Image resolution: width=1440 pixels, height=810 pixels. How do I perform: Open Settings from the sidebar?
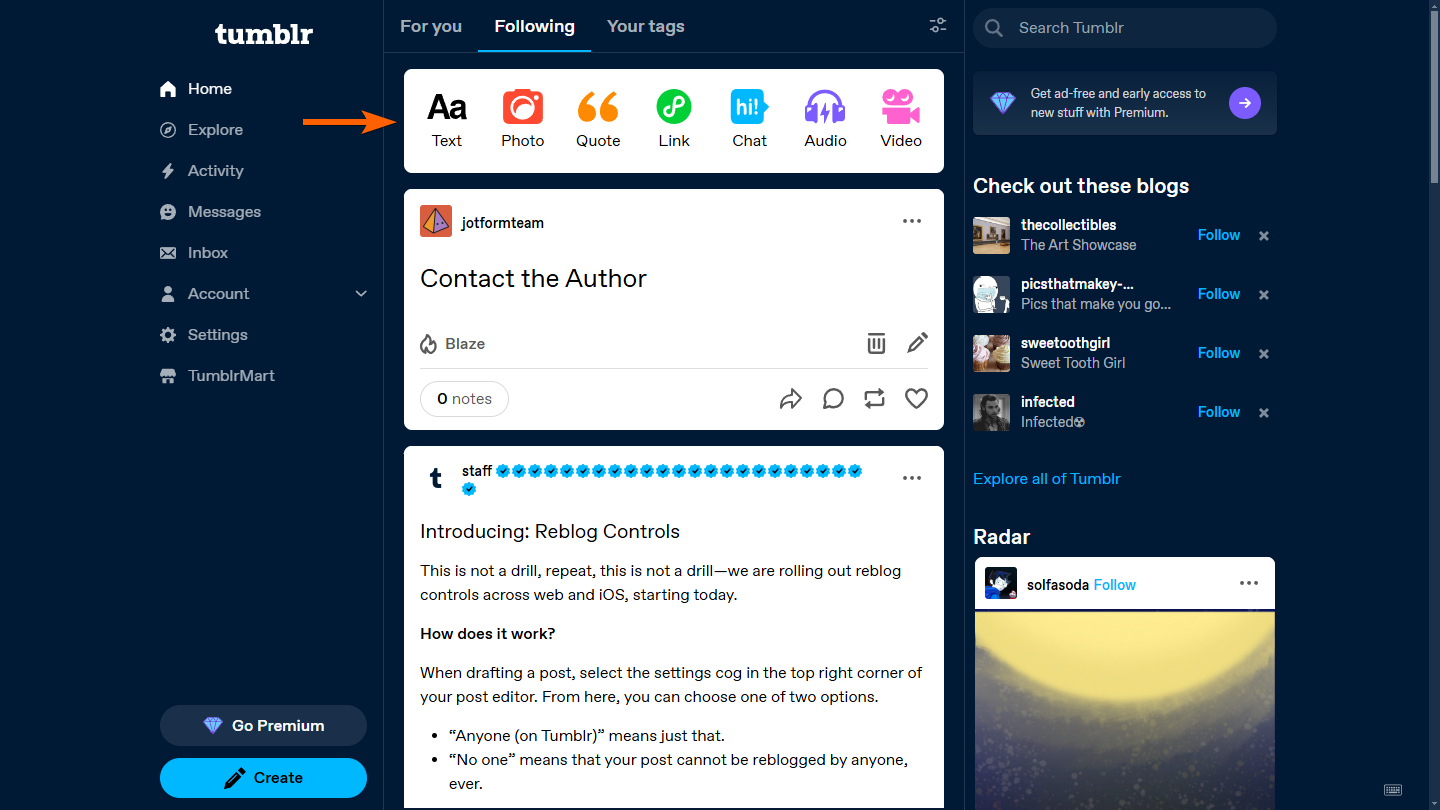click(x=203, y=335)
